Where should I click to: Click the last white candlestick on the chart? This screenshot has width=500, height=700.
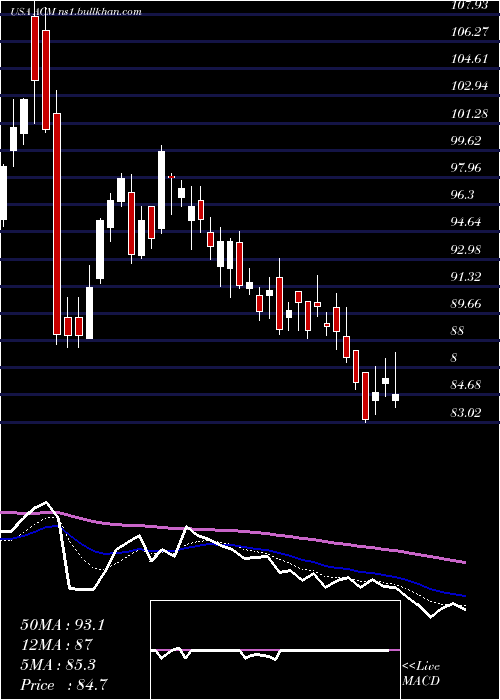396,397
